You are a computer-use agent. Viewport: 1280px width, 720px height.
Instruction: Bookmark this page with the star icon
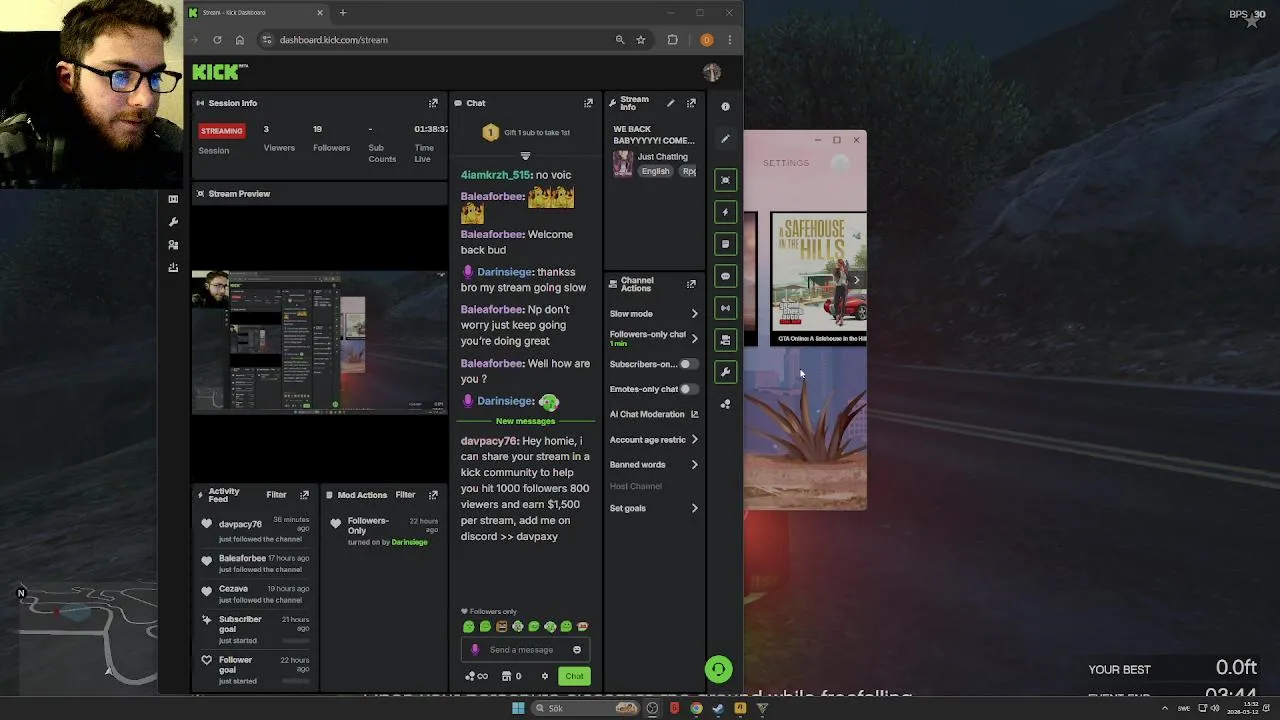click(x=641, y=40)
